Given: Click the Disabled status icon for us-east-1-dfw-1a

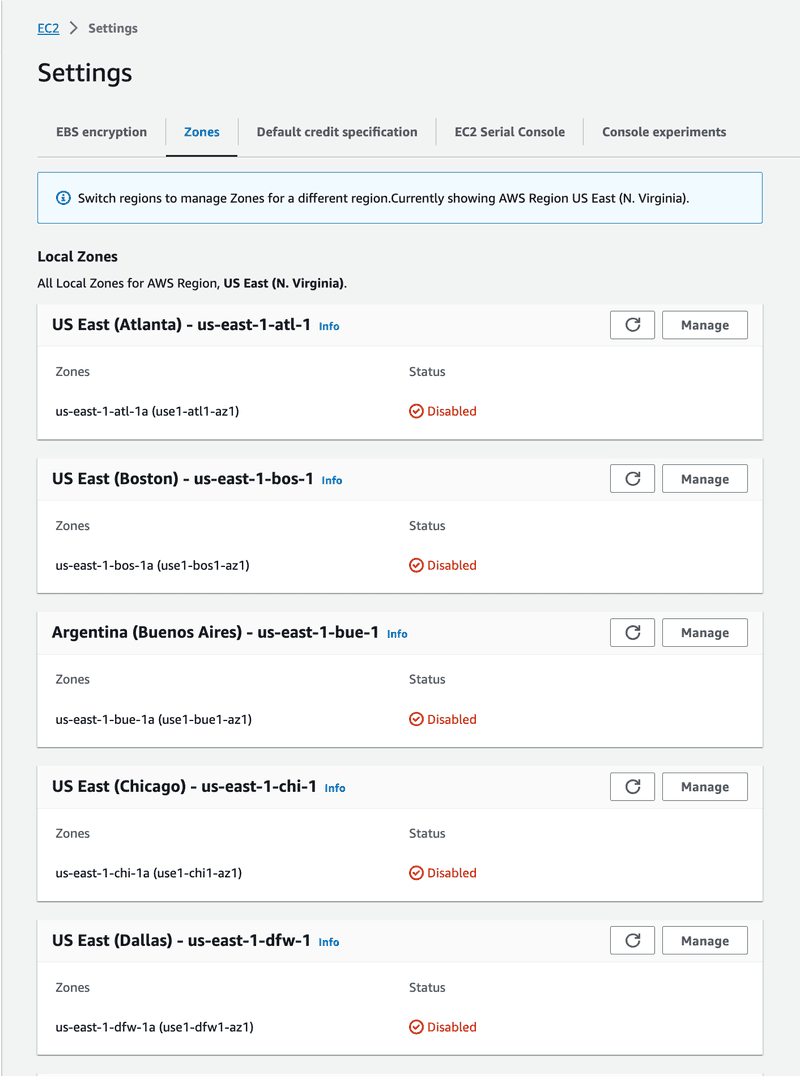Looking at the screenshot, I should [416, 1027].
